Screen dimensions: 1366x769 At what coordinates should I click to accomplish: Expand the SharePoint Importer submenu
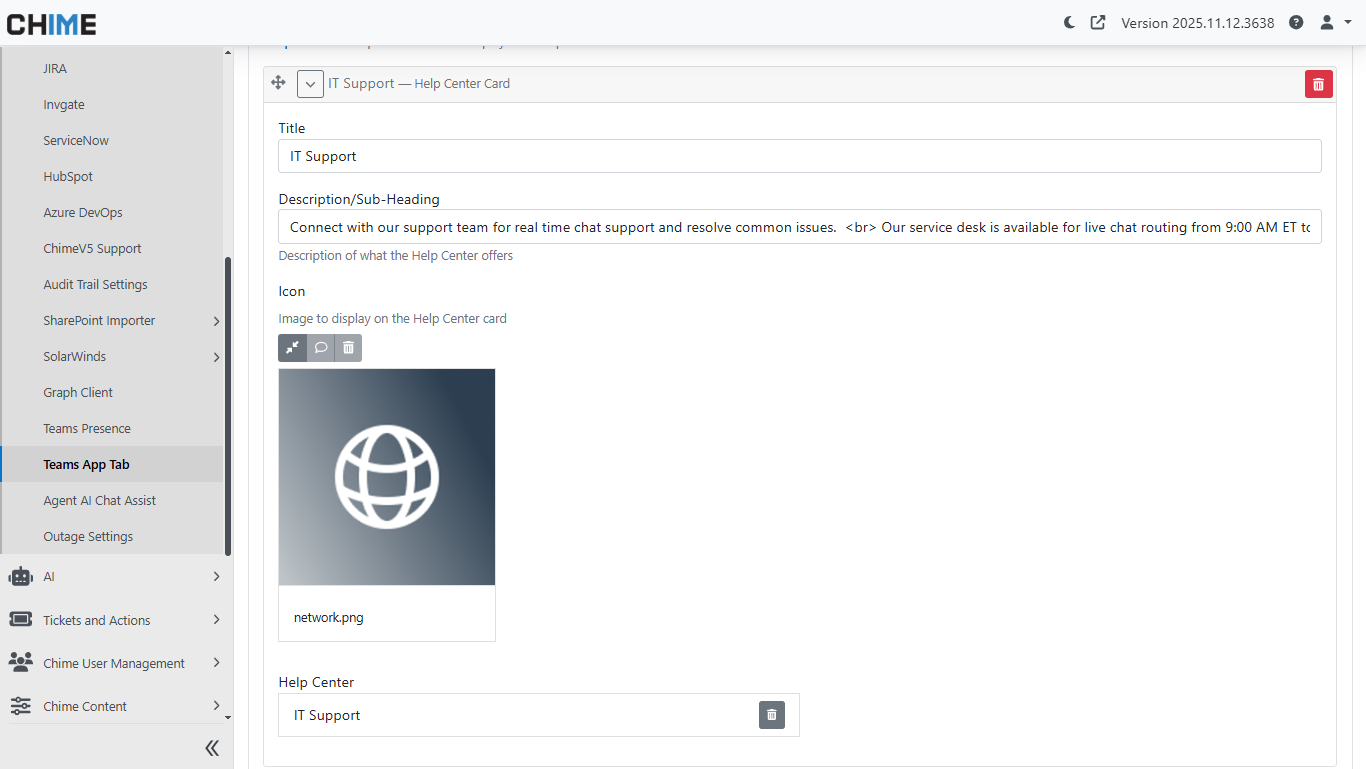(216, 321)
